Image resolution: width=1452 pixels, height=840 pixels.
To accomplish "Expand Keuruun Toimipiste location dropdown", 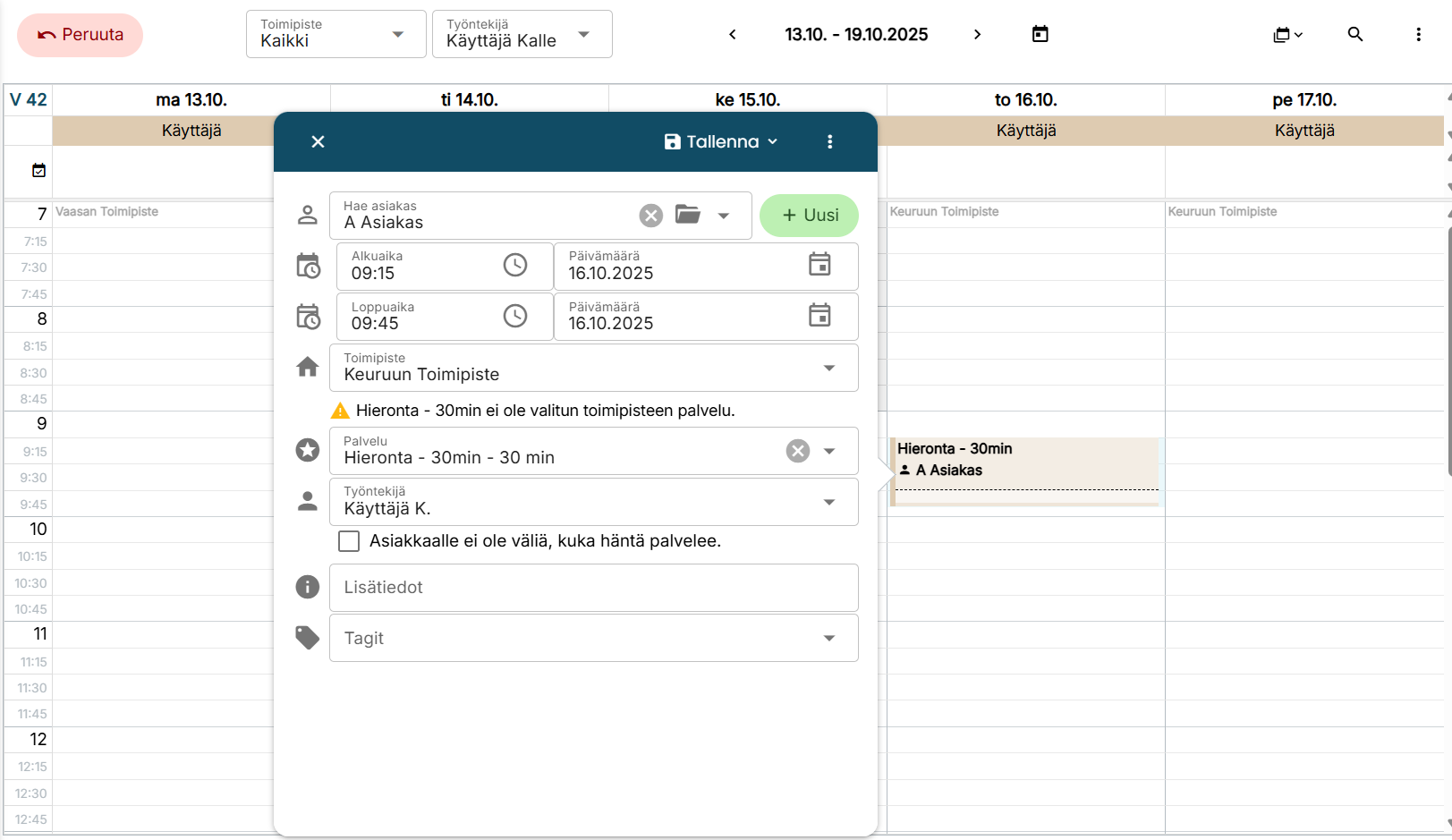I will (x=828, y=368).
